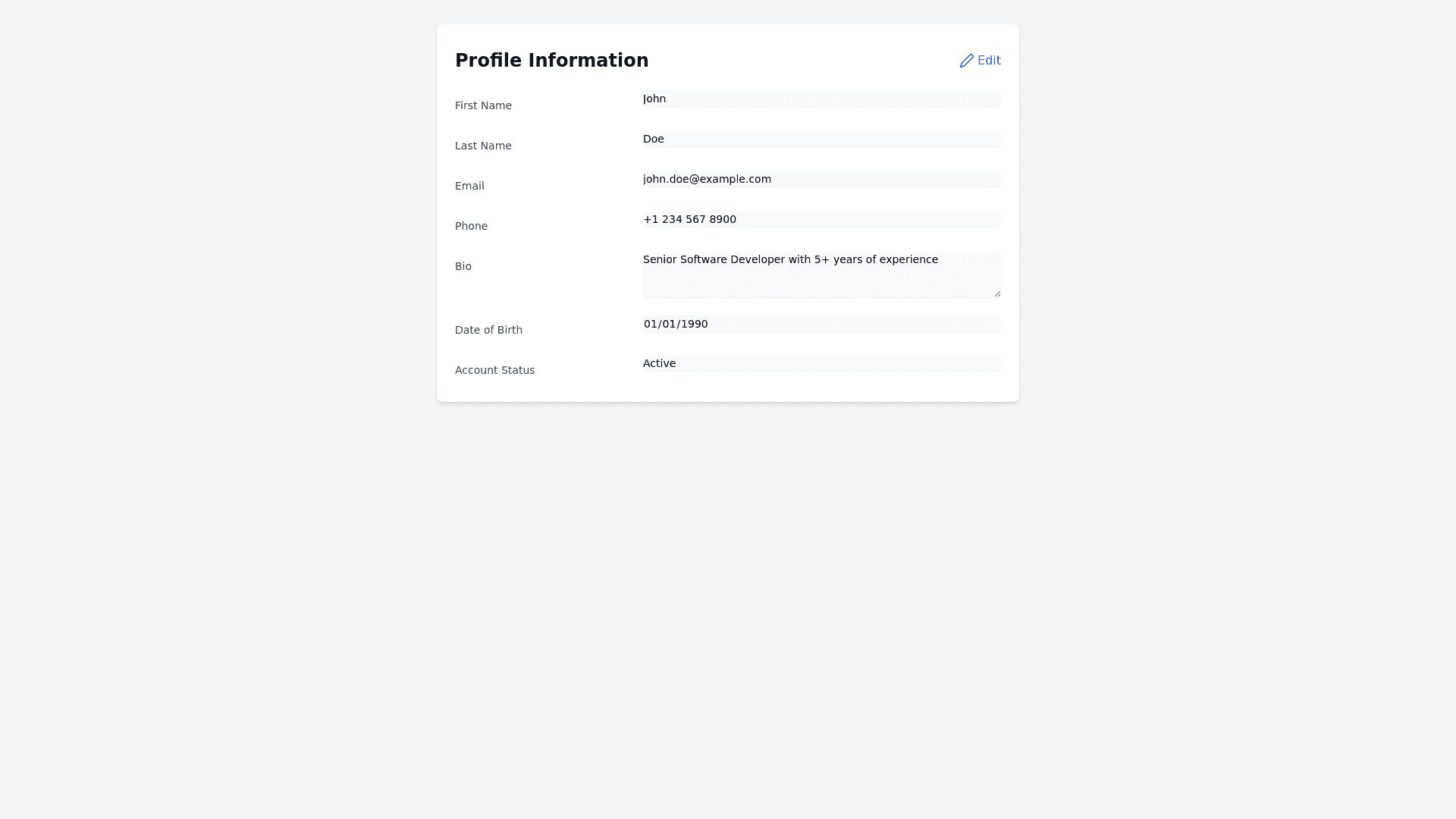Open the Account Status dropdown showing Active

[x=821, y=364]
